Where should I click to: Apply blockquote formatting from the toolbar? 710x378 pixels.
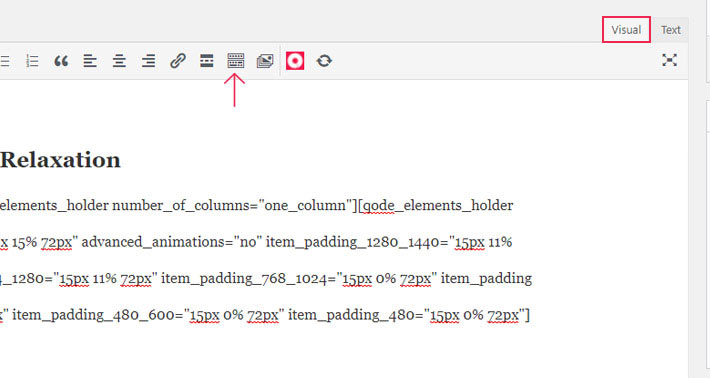[x=61, y=61]
